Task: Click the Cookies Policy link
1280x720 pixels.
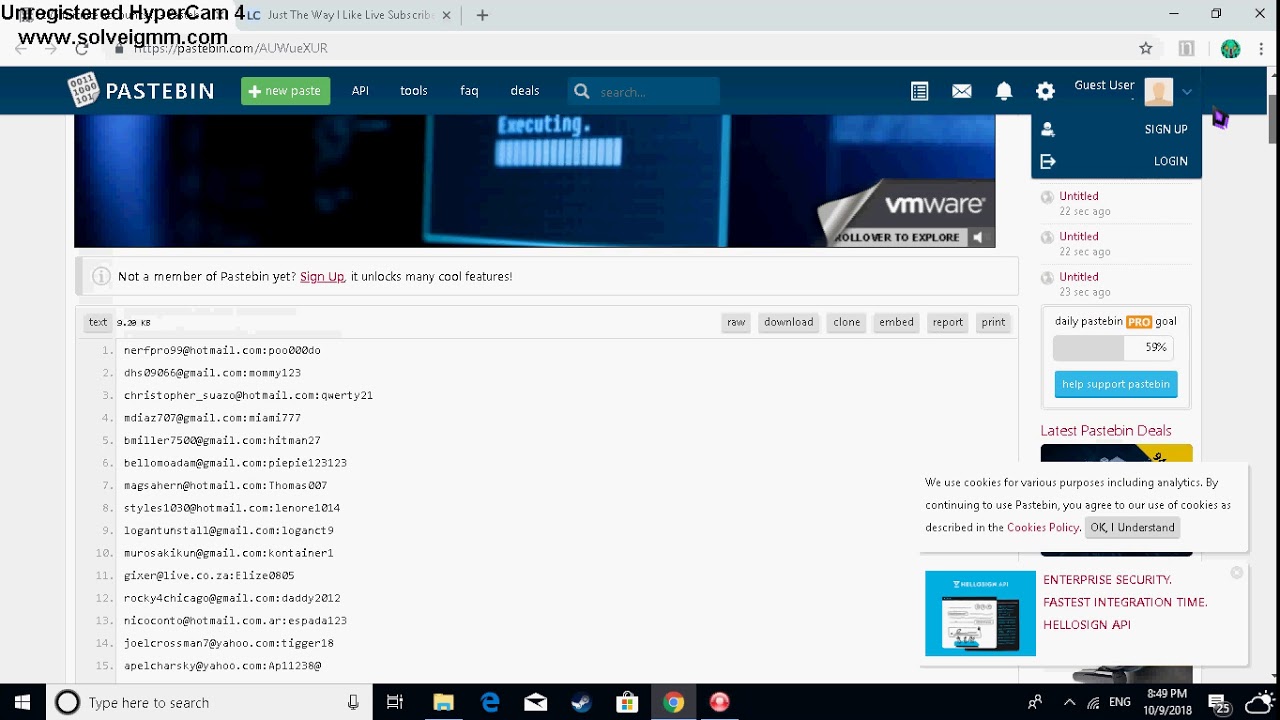Action: pos(1043,527)
